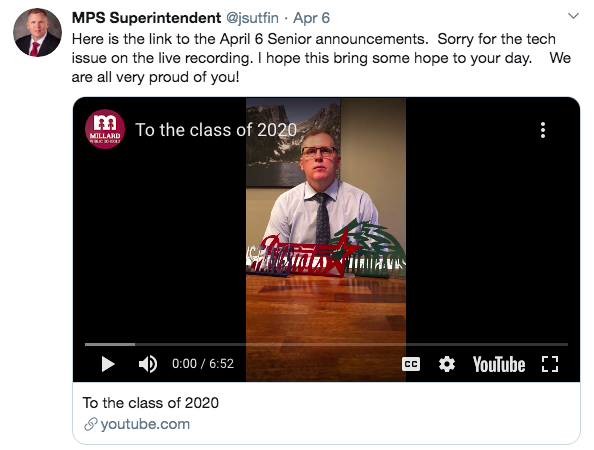594x450 pixels.
Task: Click the Apr 6 tweet timestamp
Action: [x=311, y=18]
